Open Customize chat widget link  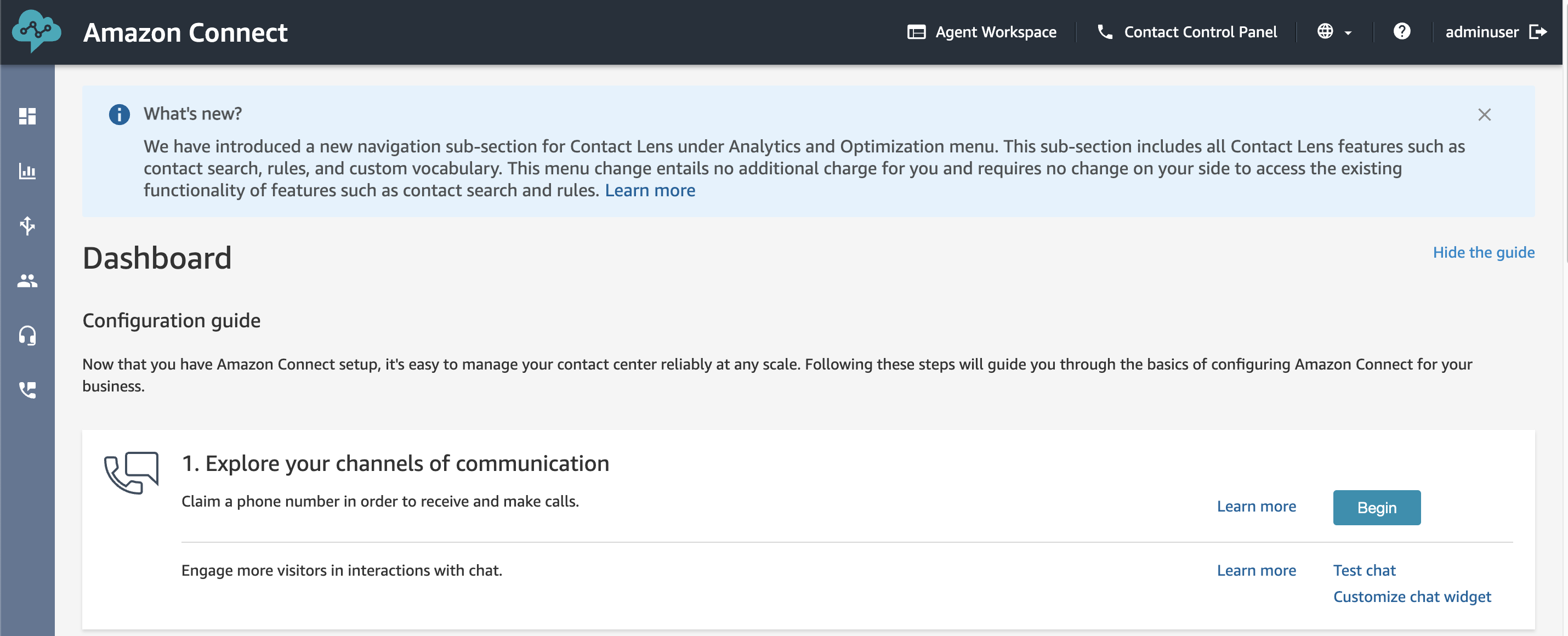pyautogui.click(x=1412, y=597)
